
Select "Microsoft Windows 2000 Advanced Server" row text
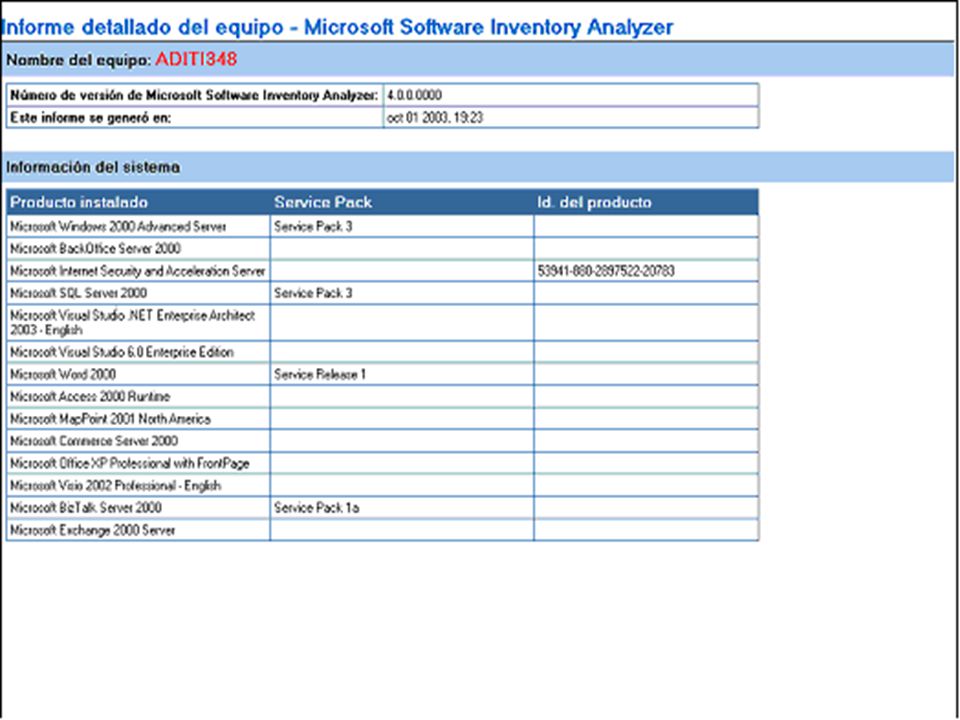118,227
